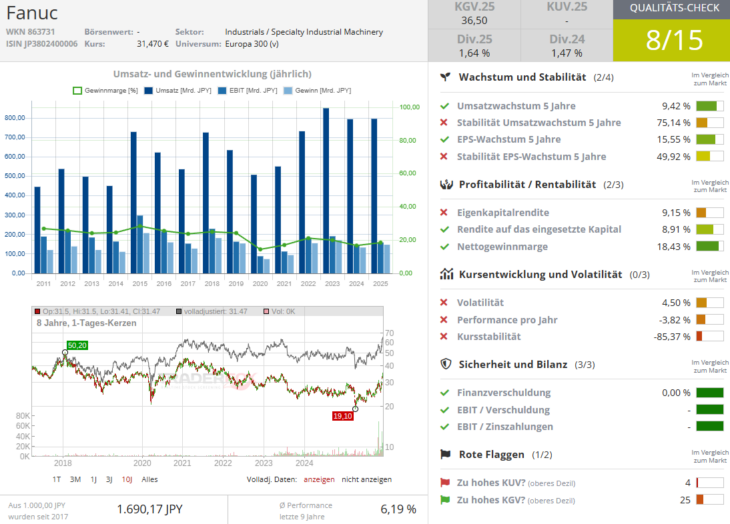Toggle EBIT [Mrd. JPY] legend entry

click(x=245, y=90)
